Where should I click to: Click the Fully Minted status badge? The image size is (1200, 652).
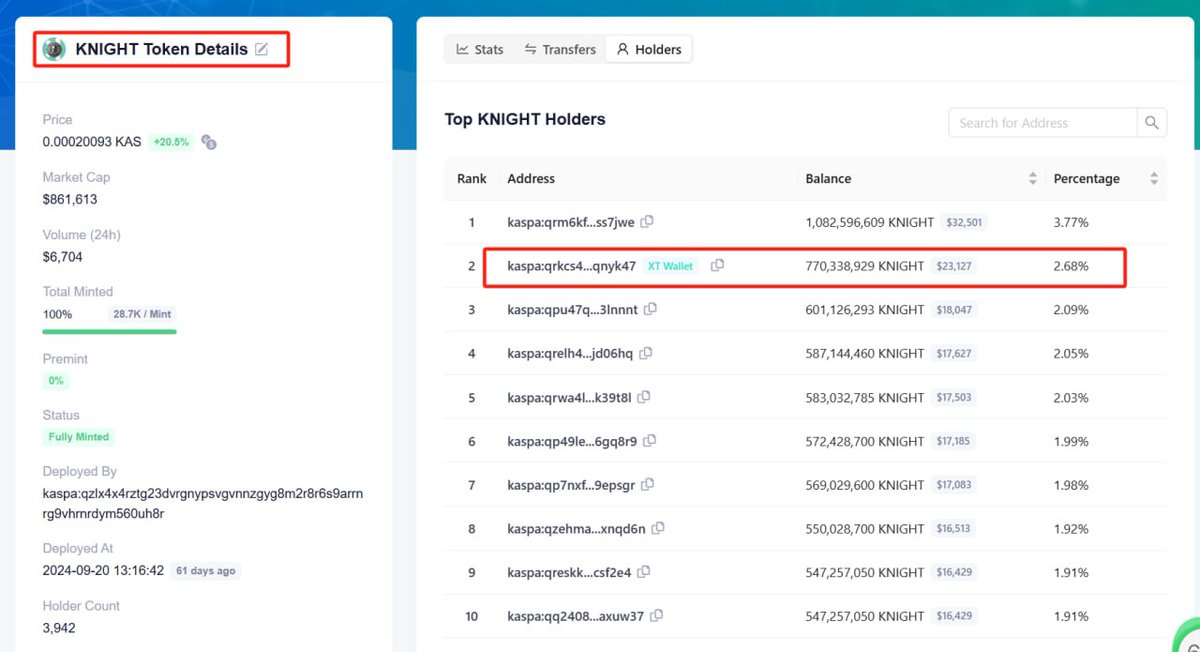79,437
